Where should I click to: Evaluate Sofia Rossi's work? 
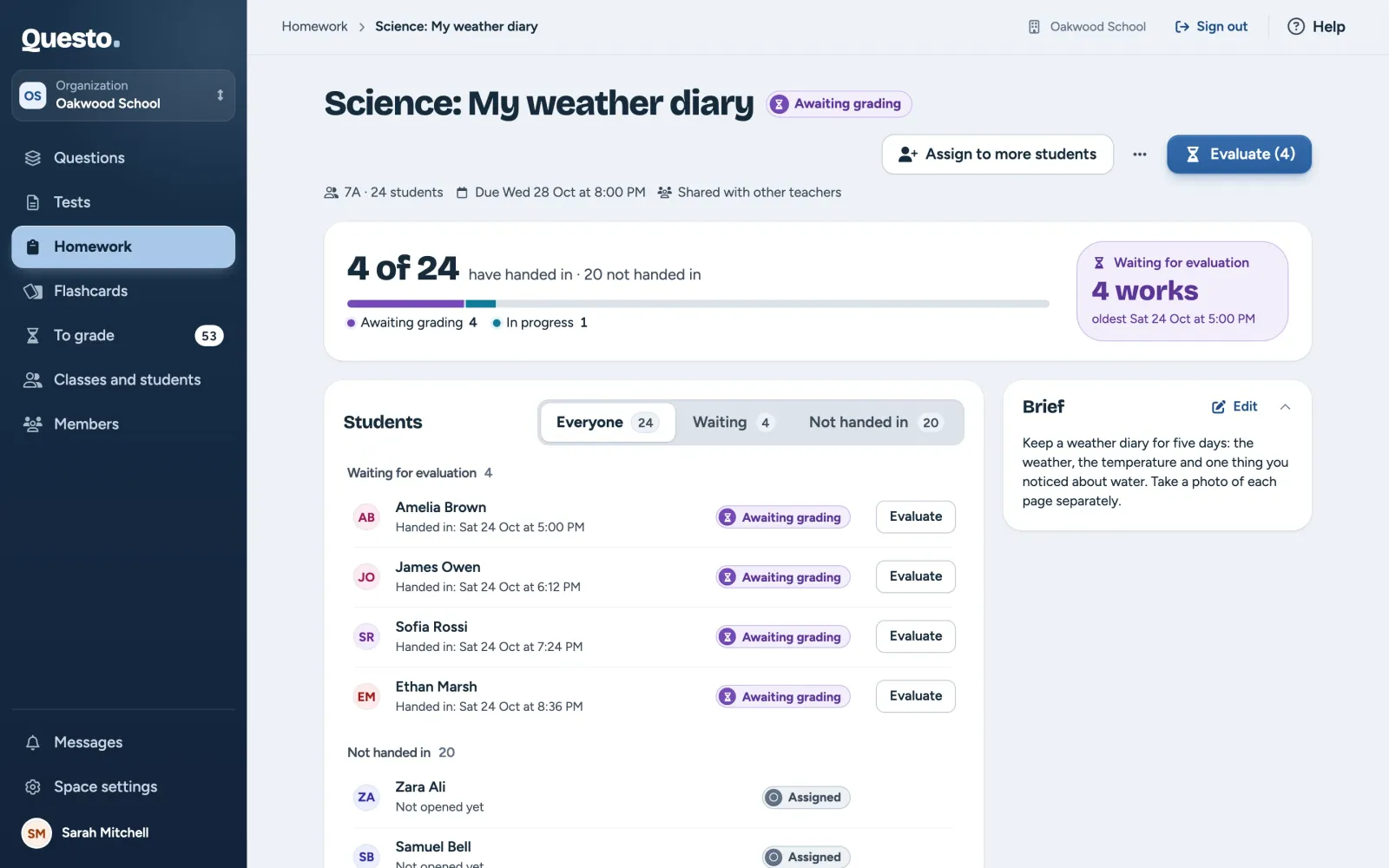pos(915,636)
